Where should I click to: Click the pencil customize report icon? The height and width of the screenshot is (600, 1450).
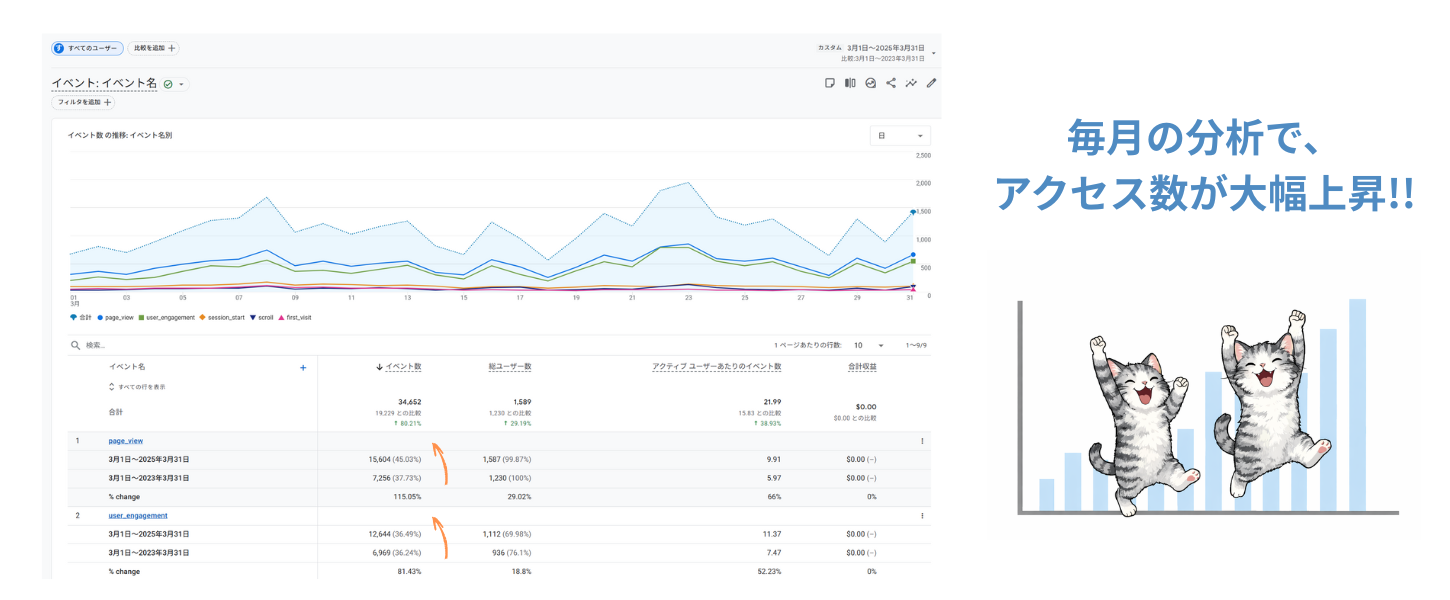coord(932,83)
